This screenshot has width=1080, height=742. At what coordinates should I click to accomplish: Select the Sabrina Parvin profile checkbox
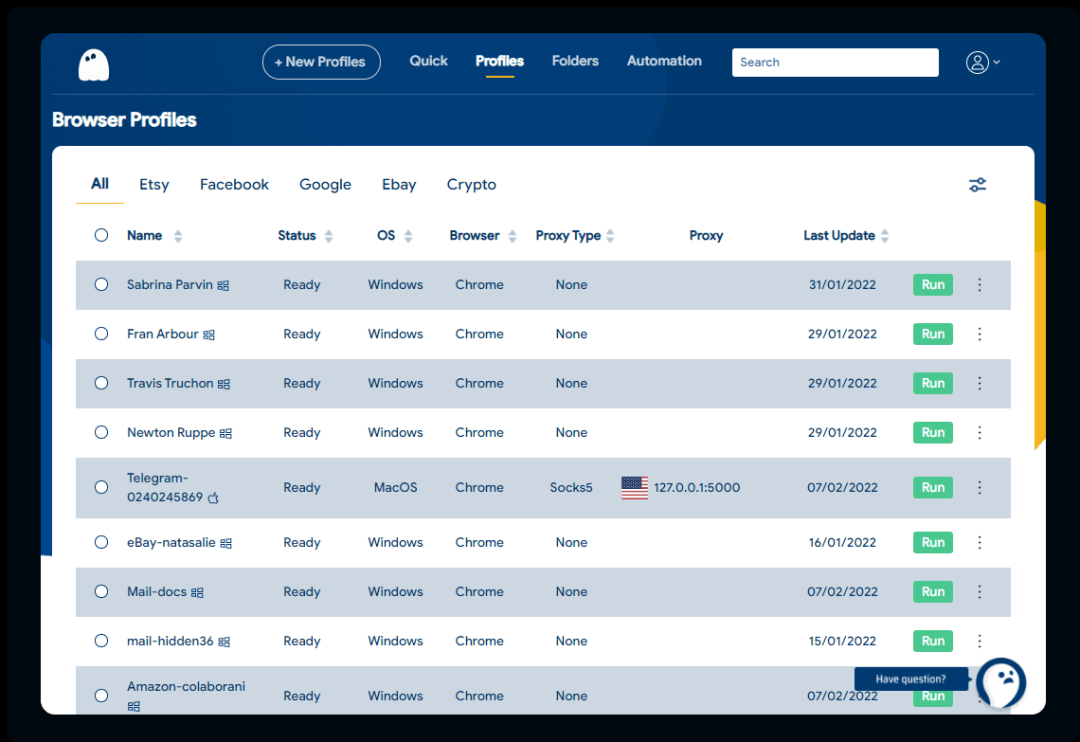pyautogui.click(x=101, y=285)
